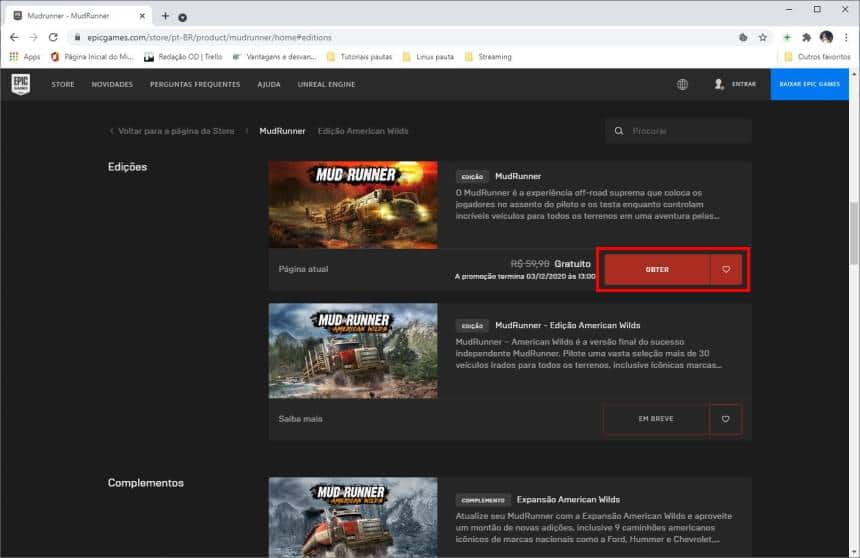
Task: Open PERGUNTAS FREQUENTES page
Action: [x=195, y=84]
